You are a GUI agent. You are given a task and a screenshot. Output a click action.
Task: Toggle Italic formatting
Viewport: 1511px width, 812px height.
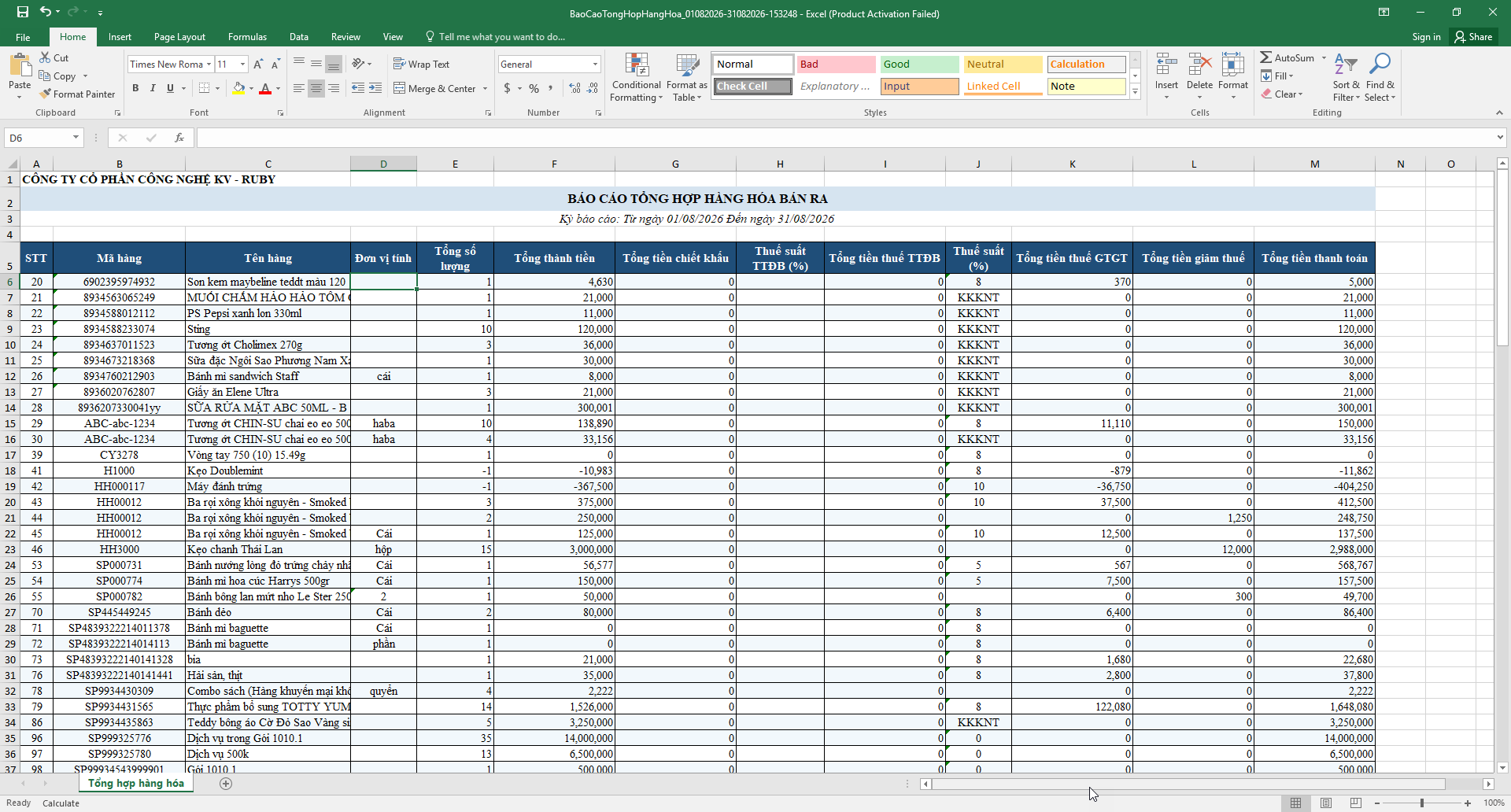coord(153,88)
